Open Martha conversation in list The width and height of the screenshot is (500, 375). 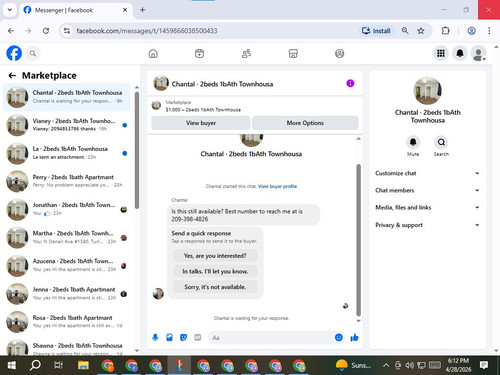[67, 237]
